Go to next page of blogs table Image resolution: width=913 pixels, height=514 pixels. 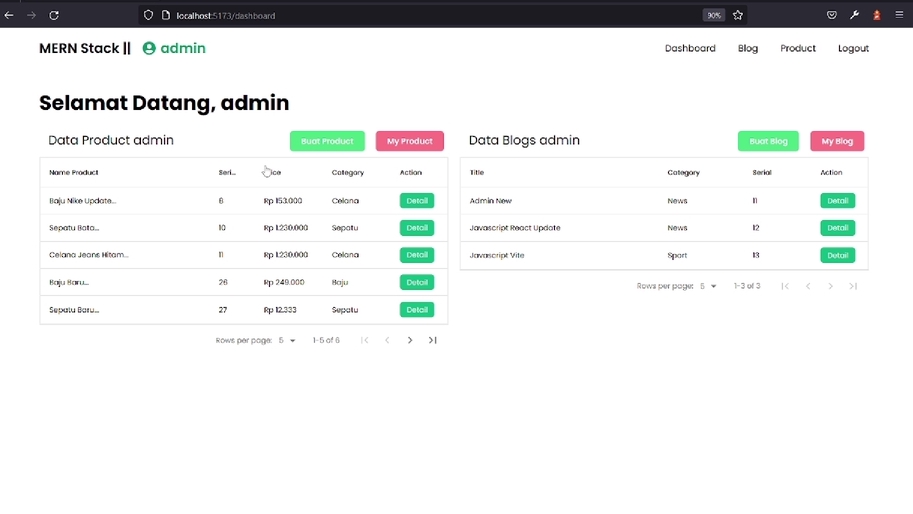[830, 286]
